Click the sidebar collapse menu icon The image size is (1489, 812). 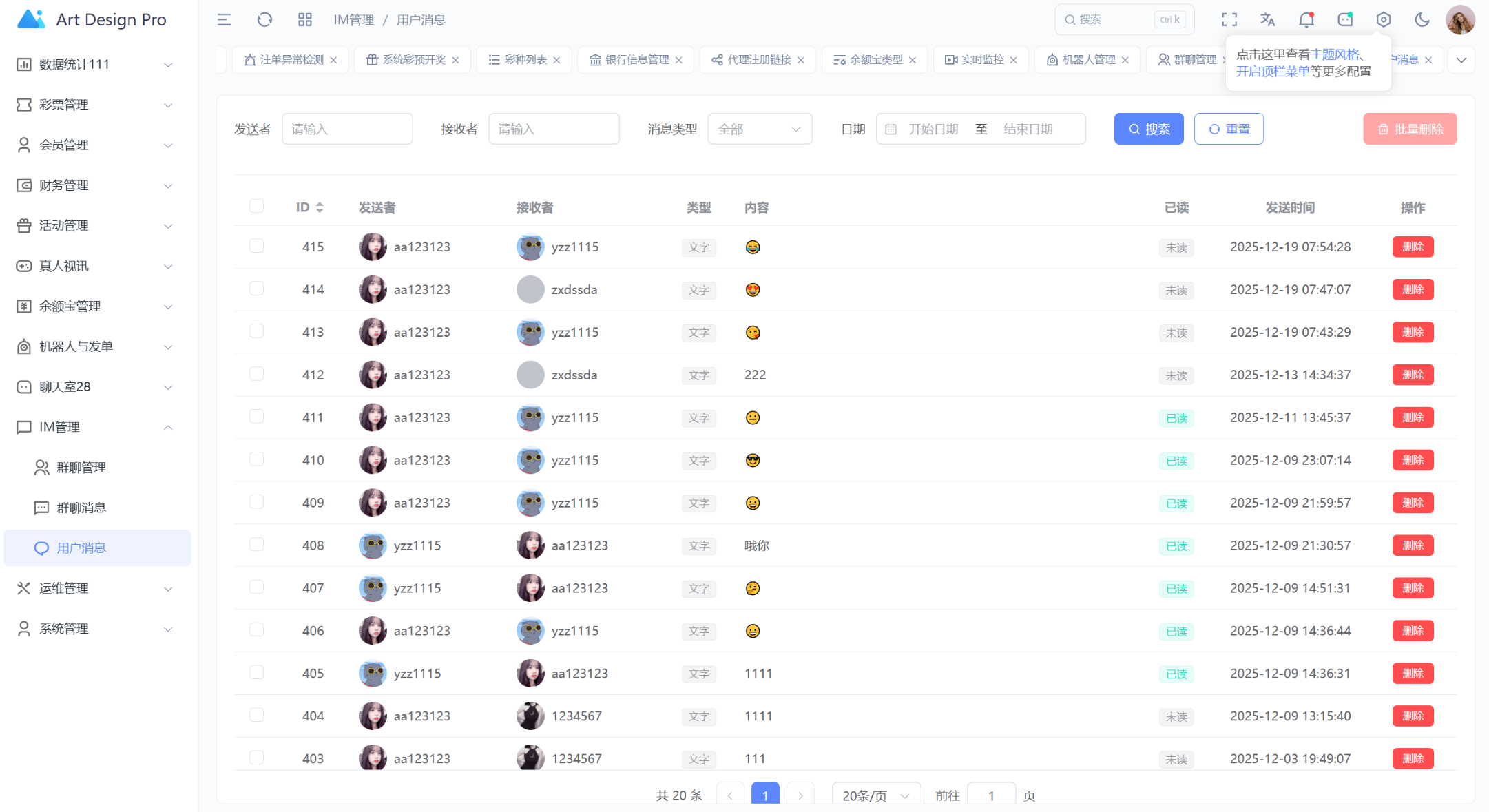tap(225, 20)
